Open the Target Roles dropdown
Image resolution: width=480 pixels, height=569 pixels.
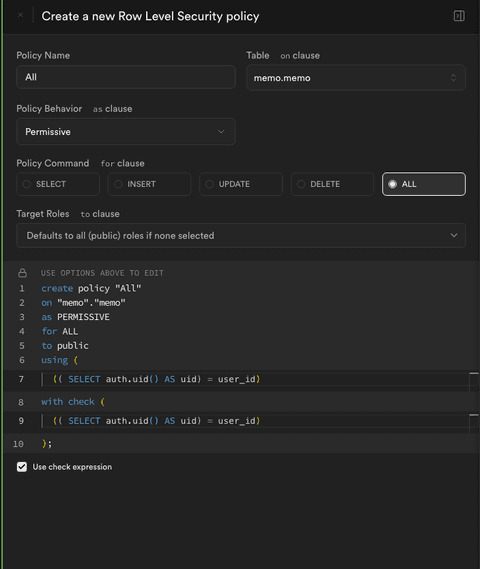[241, 236]
